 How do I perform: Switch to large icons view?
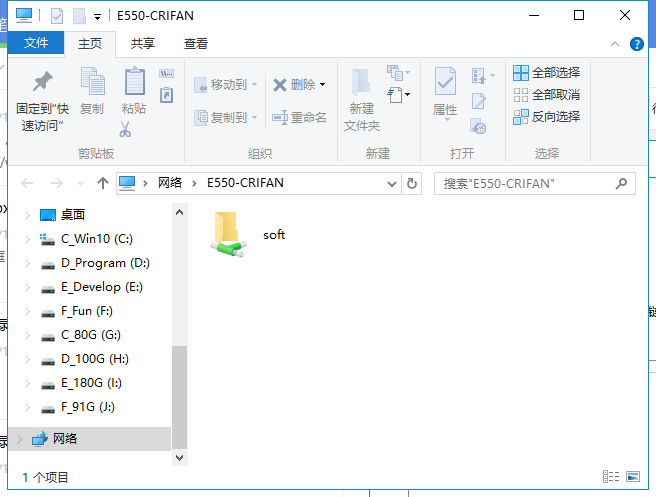pyautogui.click(x=633, y=476)
